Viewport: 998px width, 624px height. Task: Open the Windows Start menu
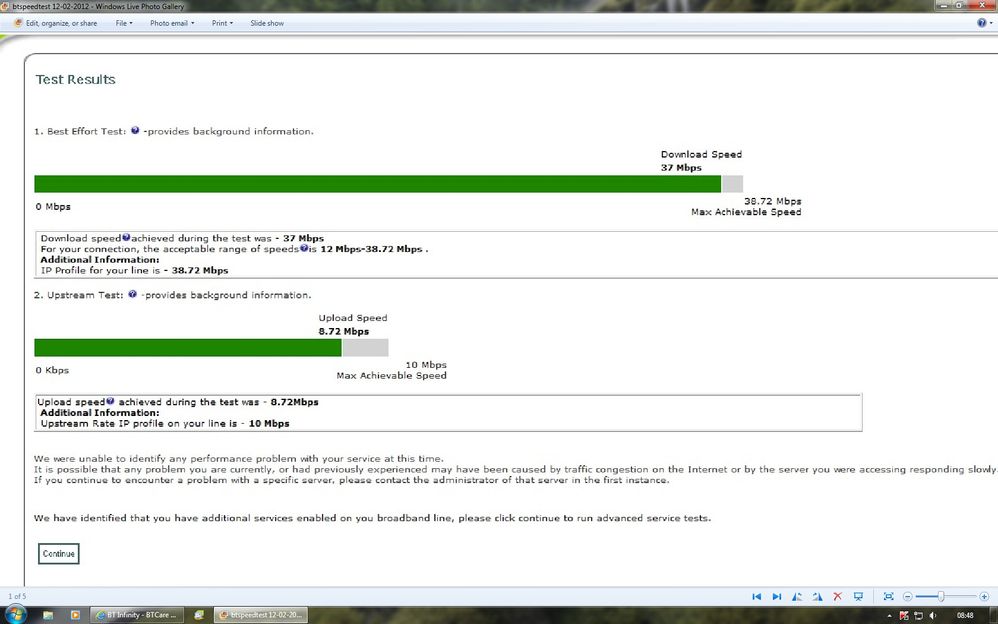[16, 614]
